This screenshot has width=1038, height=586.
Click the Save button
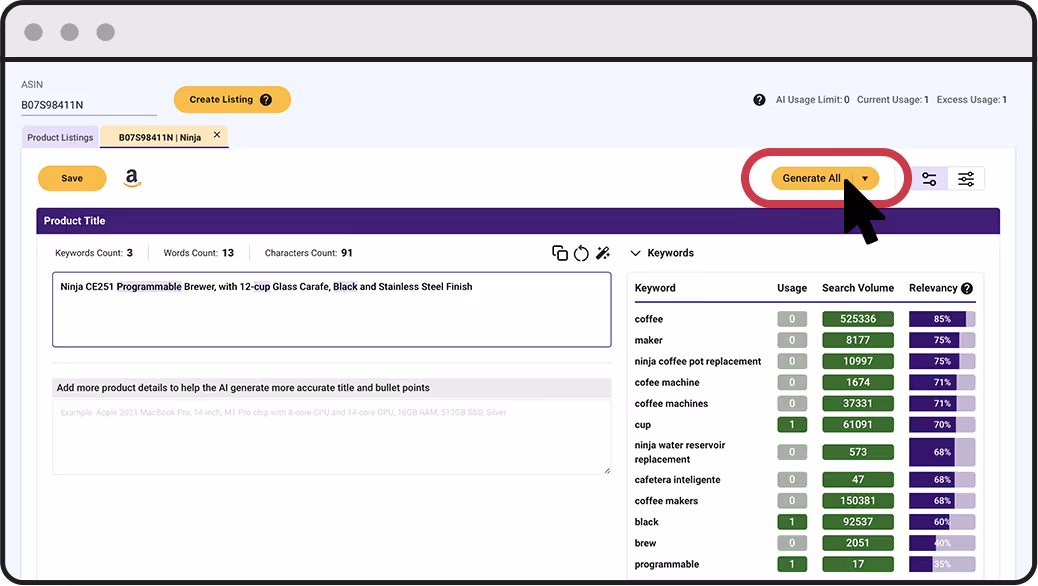click(72, 178)
